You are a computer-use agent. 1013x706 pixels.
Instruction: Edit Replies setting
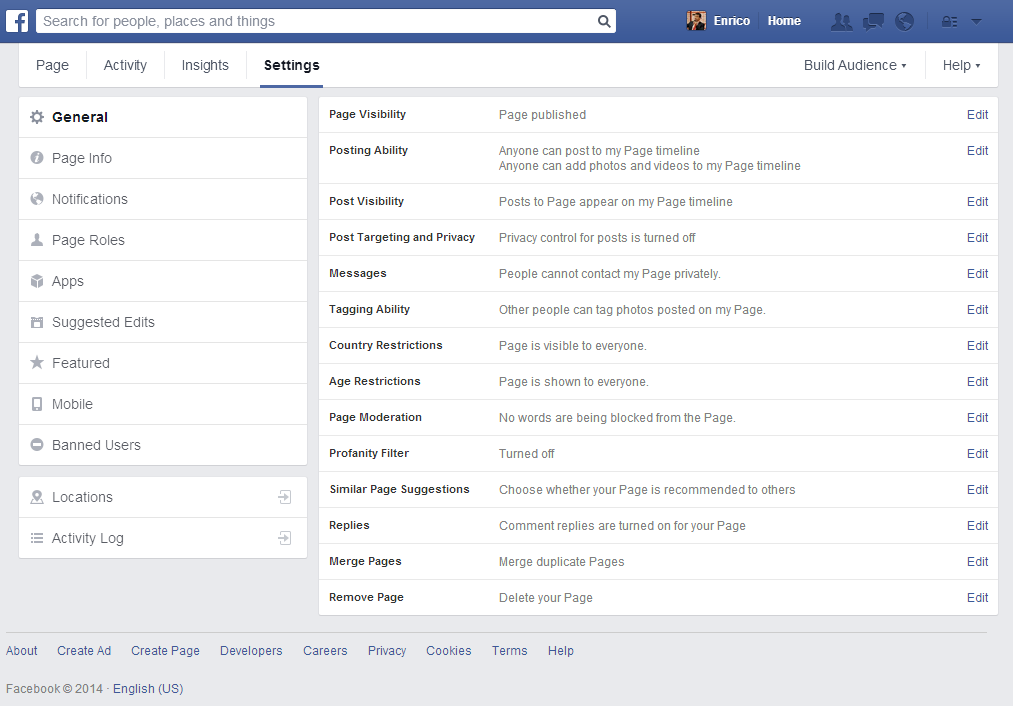(977, 526)
